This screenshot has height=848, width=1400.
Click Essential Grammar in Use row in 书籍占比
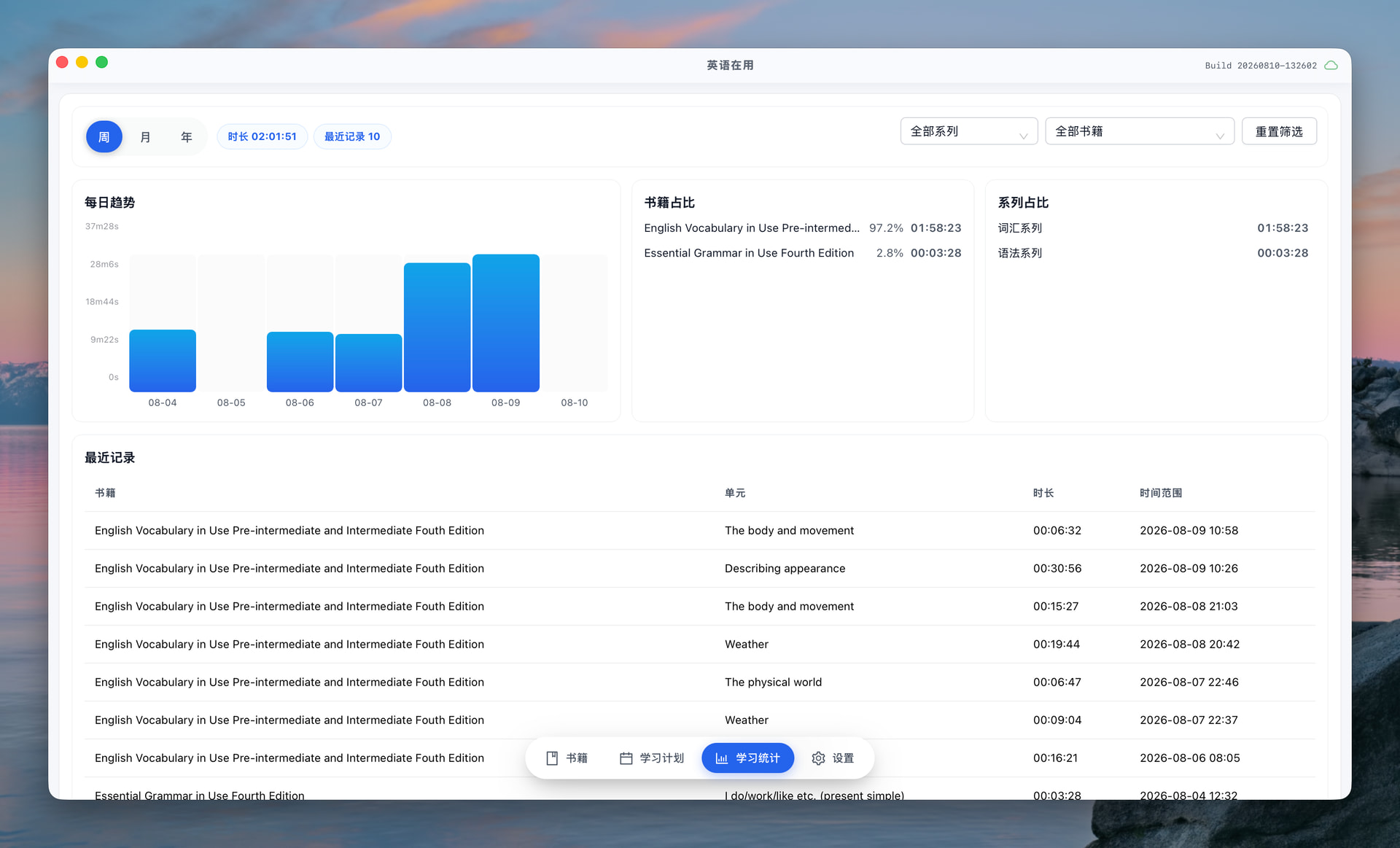point(803,253)
